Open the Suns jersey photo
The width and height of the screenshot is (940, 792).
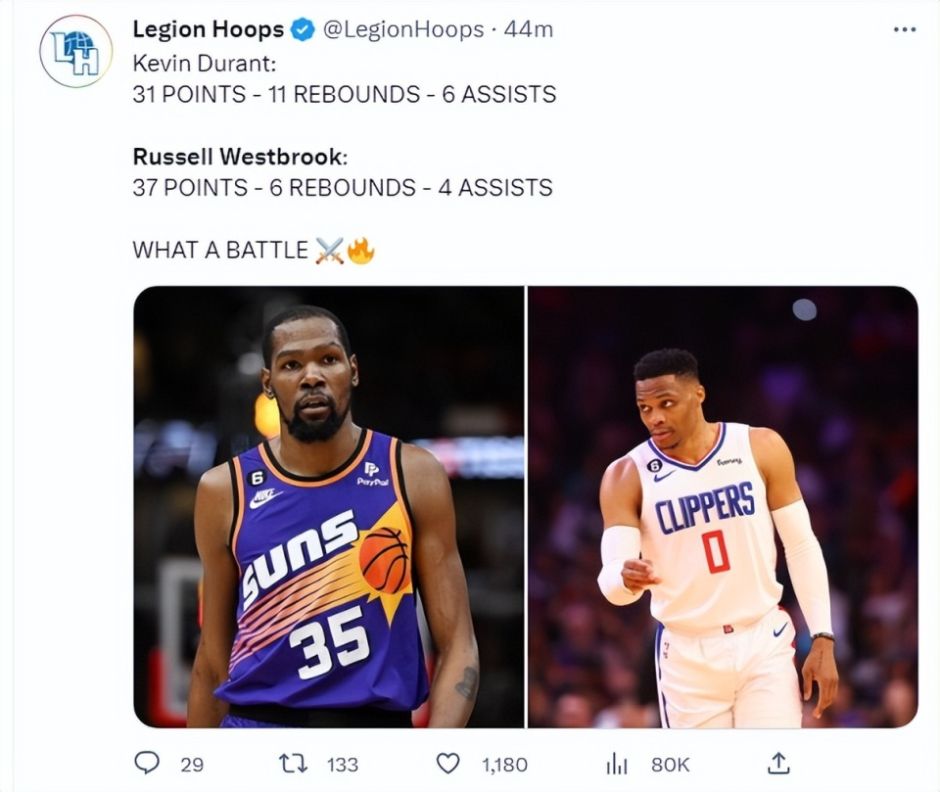[328, 506]
